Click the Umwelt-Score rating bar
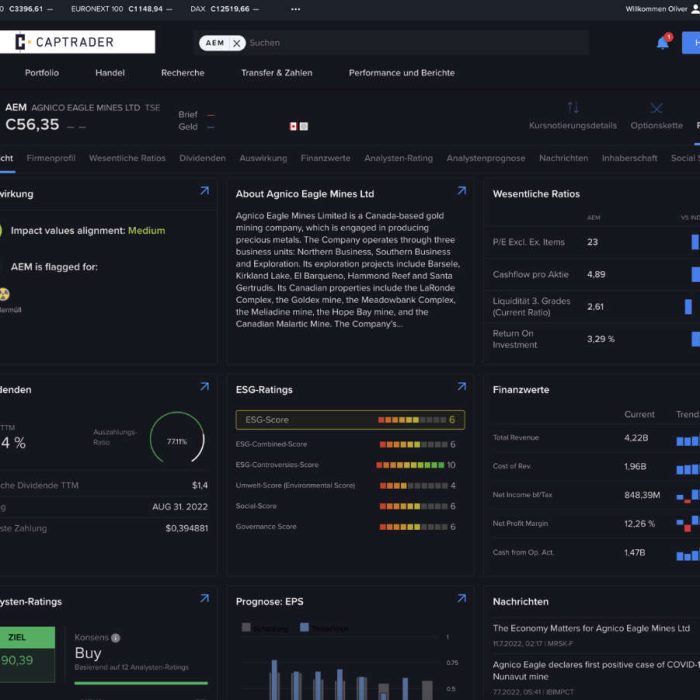 click(414, 485)
